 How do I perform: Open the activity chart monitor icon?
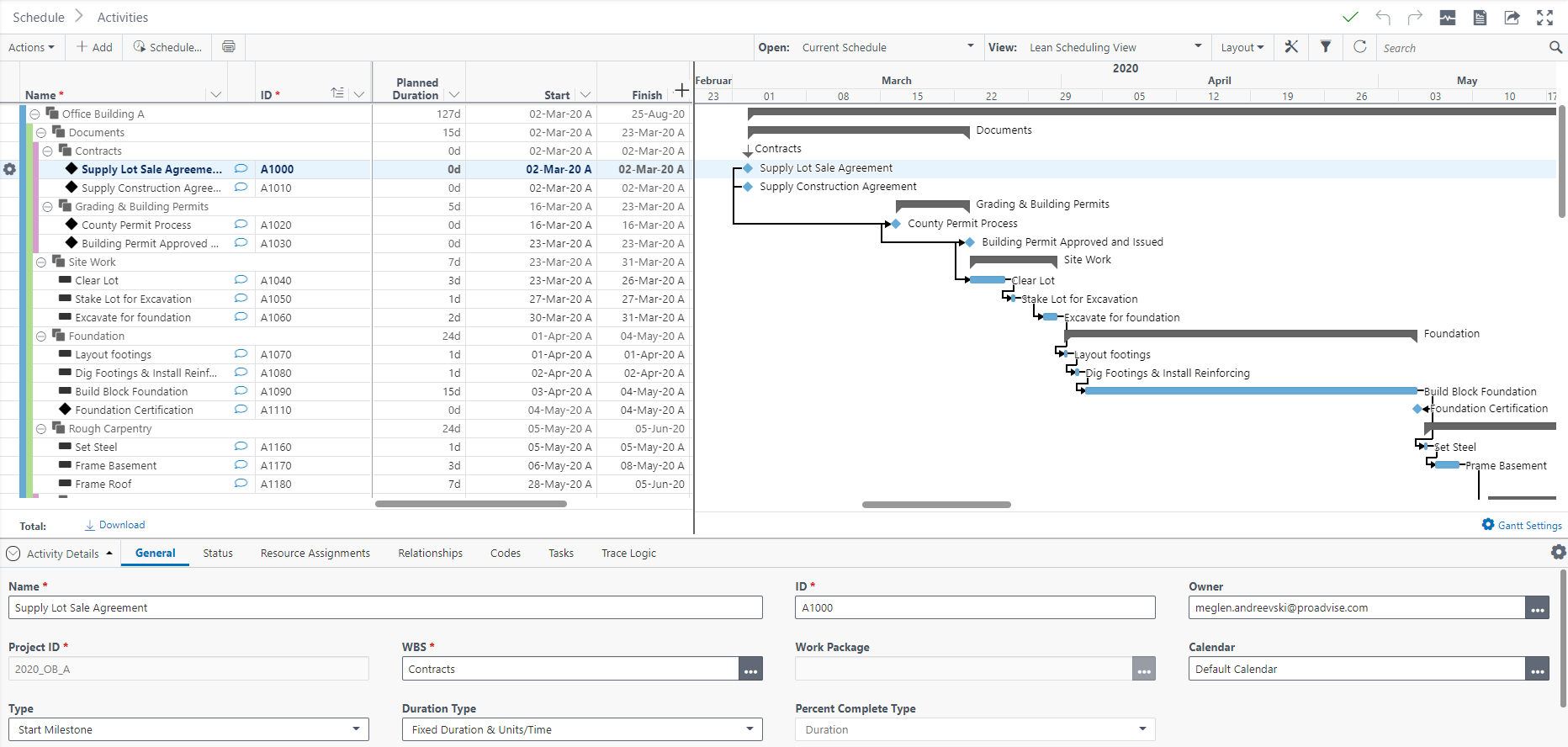coord(1448,17)
